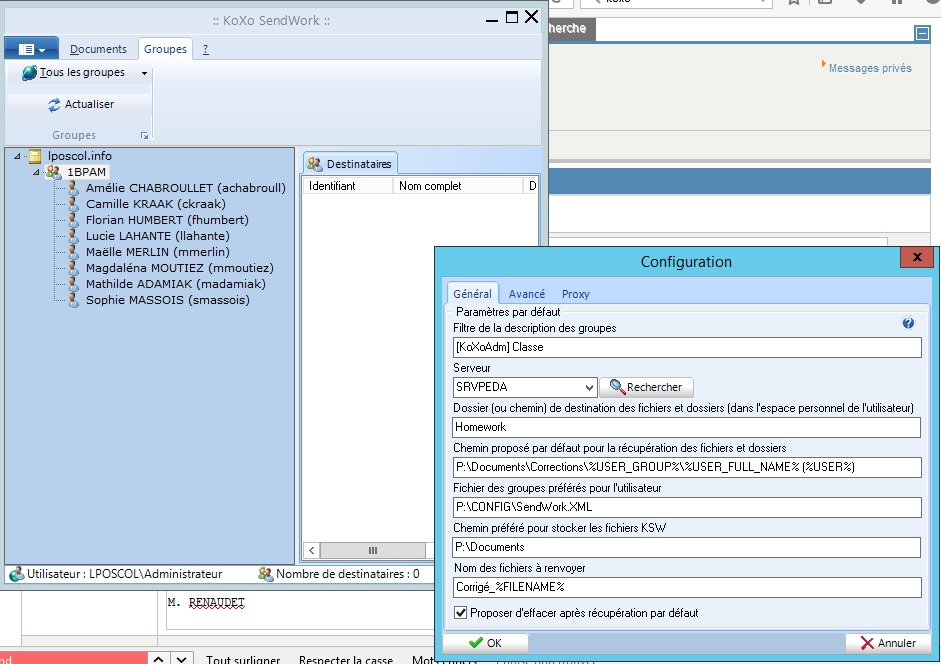The image size is (941, 664).
Task: Click the user icon of Lucie LAHANTE
Action: 73,236
